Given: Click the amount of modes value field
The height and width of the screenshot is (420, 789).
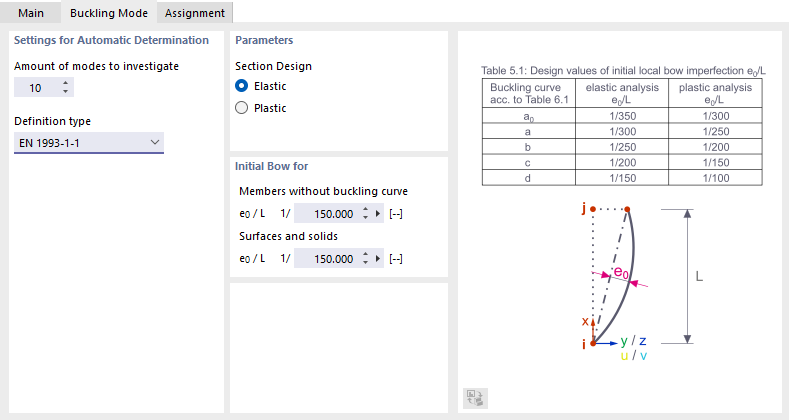Looking at the screenshot, I should point(37,88).
